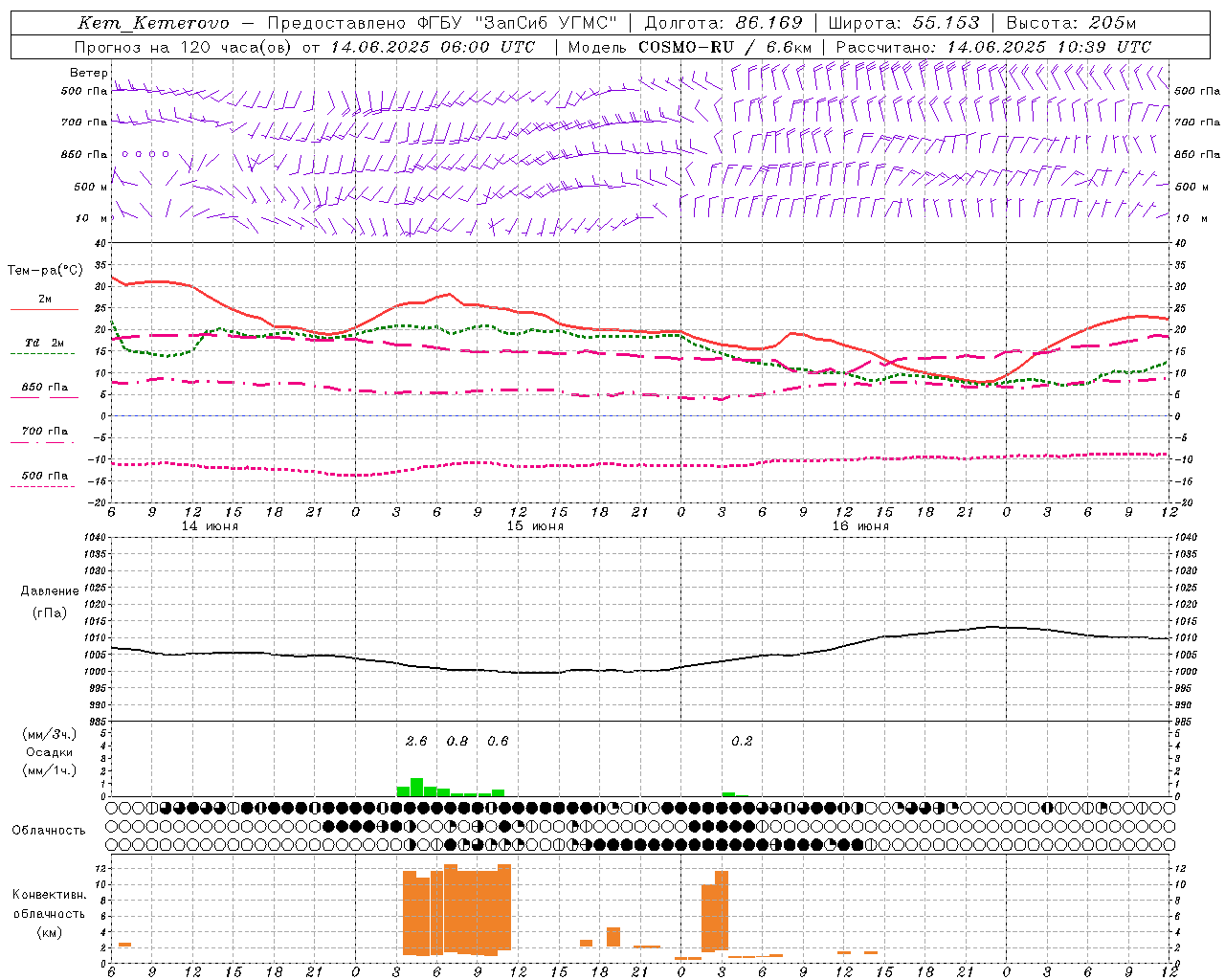Click the 0.8 precipitation amount
1225x980 pixels.
coord(457,741)
